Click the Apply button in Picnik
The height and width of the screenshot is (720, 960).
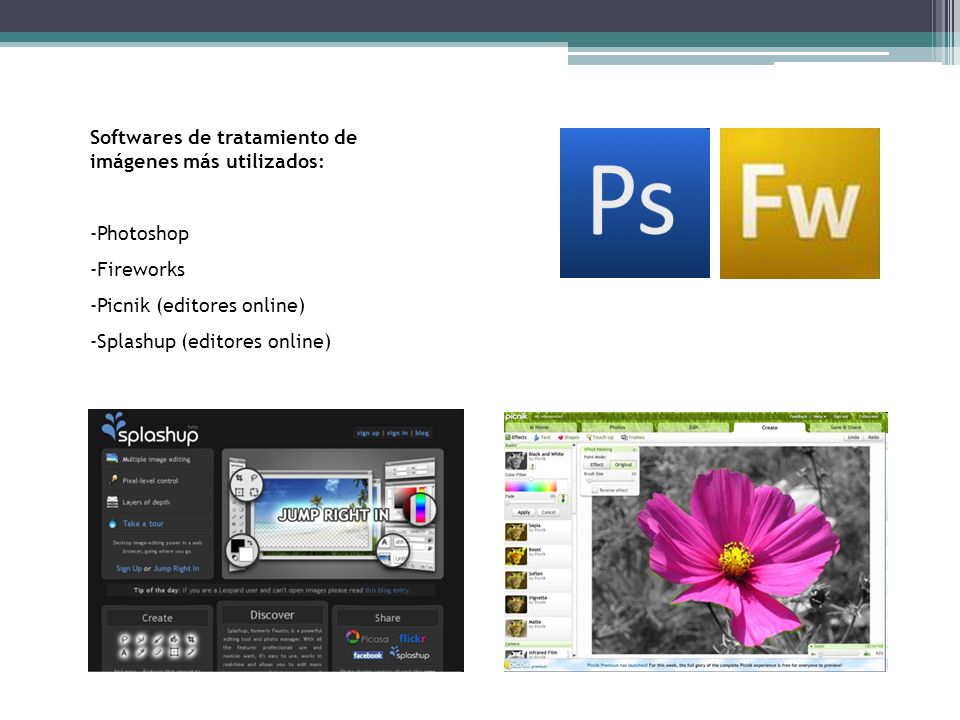tap(523, 512)
